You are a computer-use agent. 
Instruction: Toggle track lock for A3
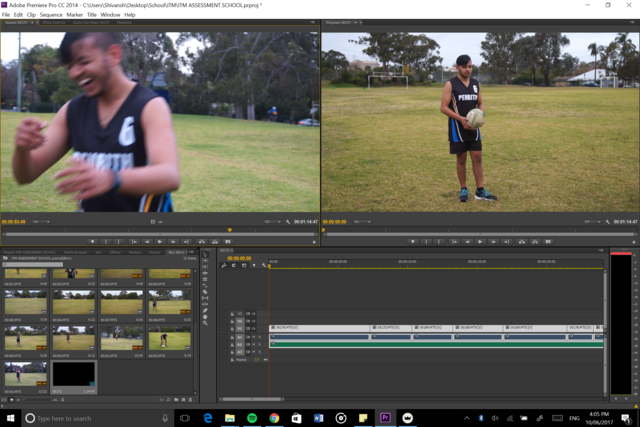(232, 352)
